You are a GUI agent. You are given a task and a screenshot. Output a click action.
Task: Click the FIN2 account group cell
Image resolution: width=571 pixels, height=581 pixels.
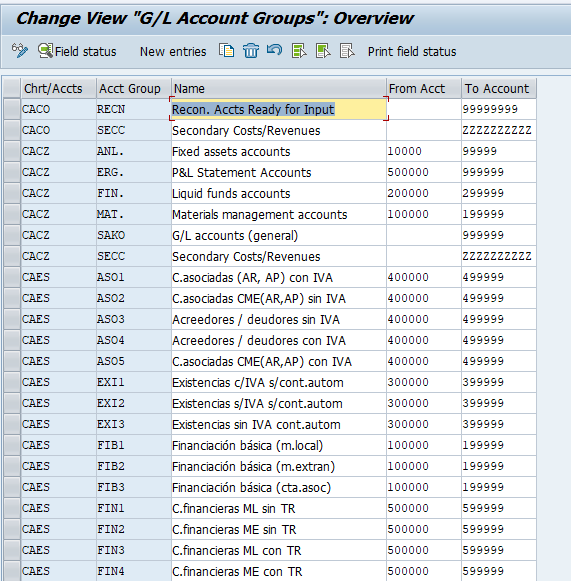point(133,529)
